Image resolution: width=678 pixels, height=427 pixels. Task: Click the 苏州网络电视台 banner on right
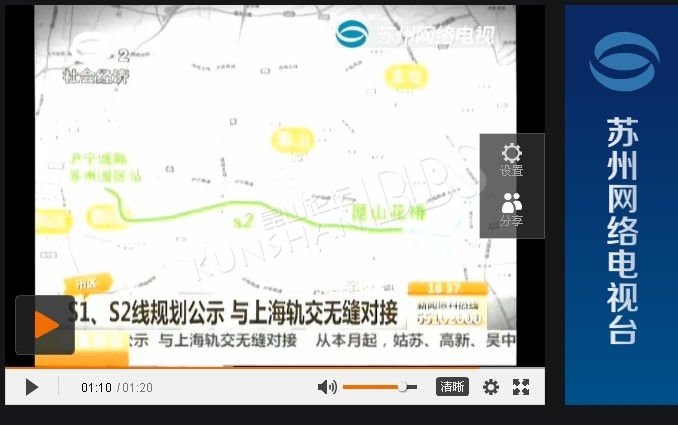(x=621, y=205)
